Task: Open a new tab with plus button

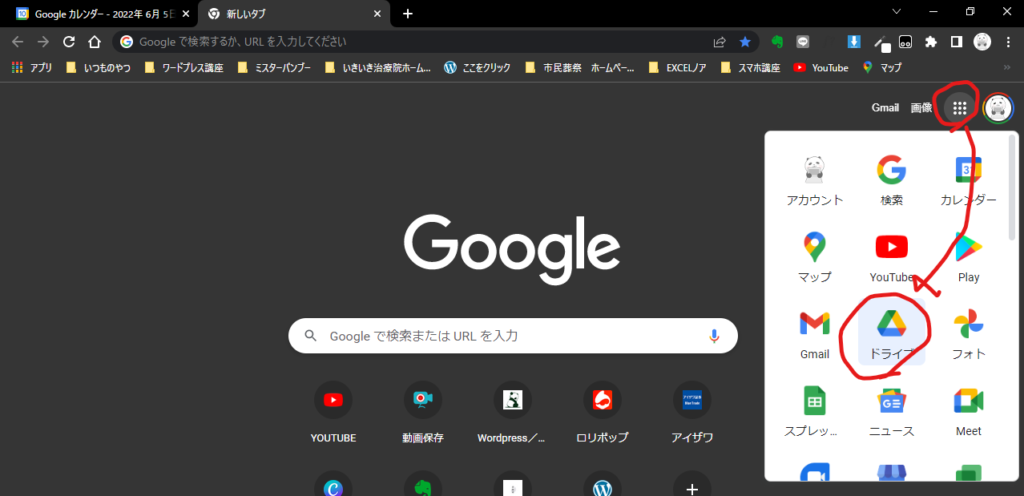Action: click(407, 14)
